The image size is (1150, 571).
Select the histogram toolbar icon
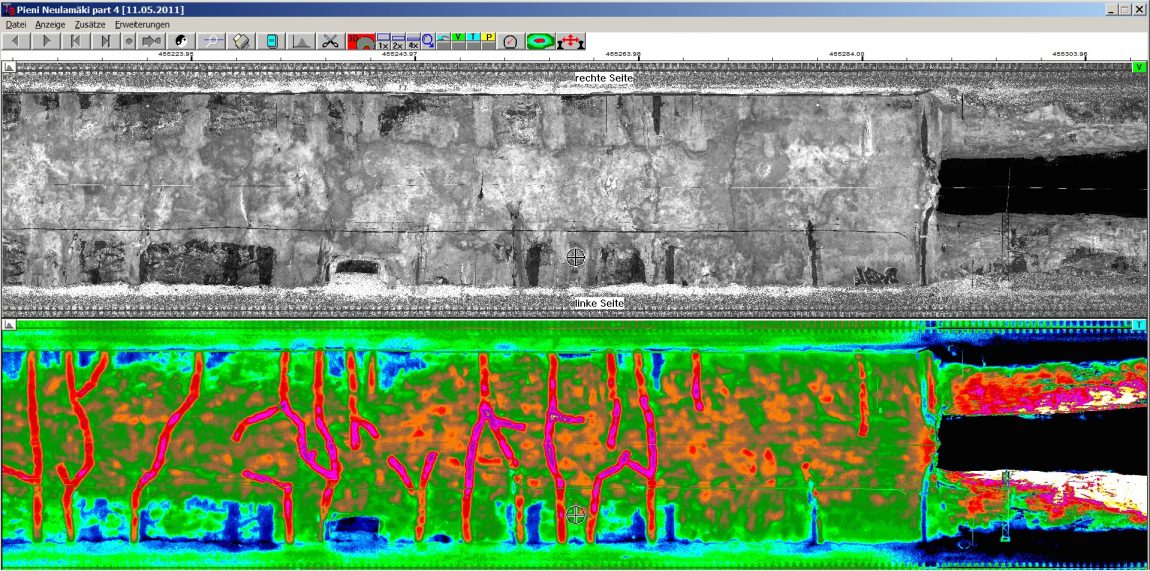(301, 41)
